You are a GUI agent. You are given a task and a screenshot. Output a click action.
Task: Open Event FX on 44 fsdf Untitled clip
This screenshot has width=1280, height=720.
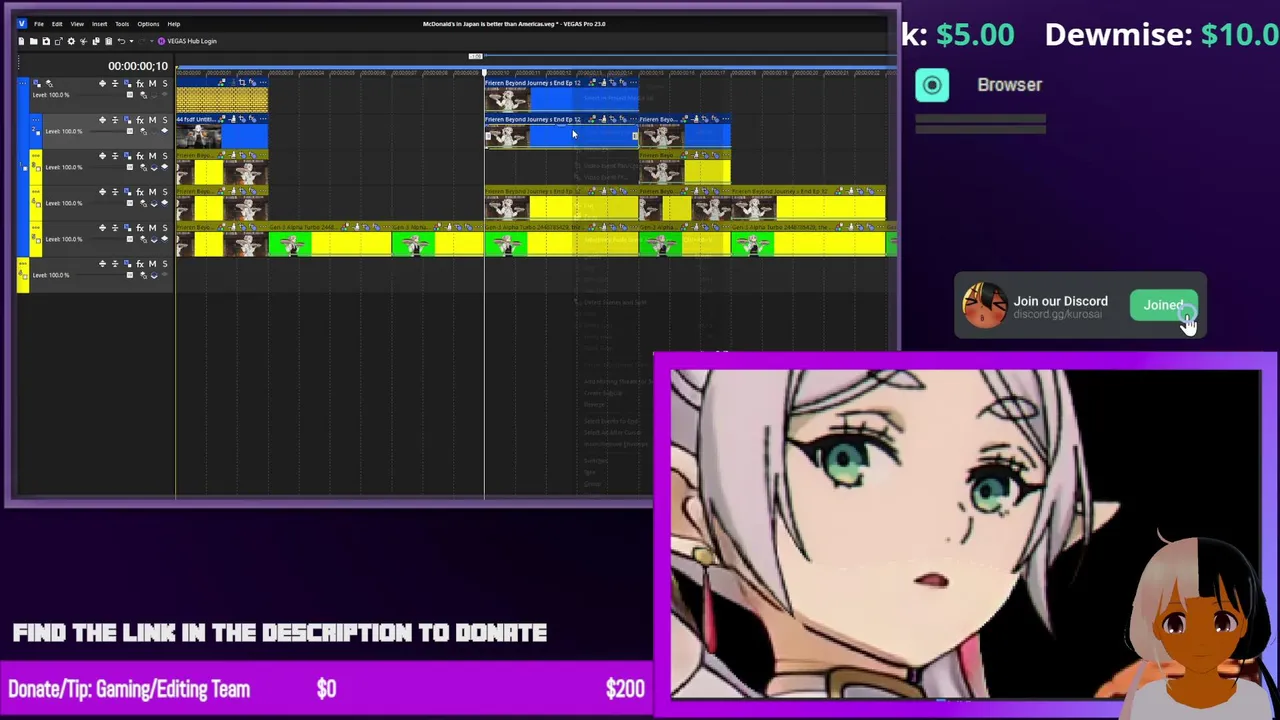click(252, 119)
